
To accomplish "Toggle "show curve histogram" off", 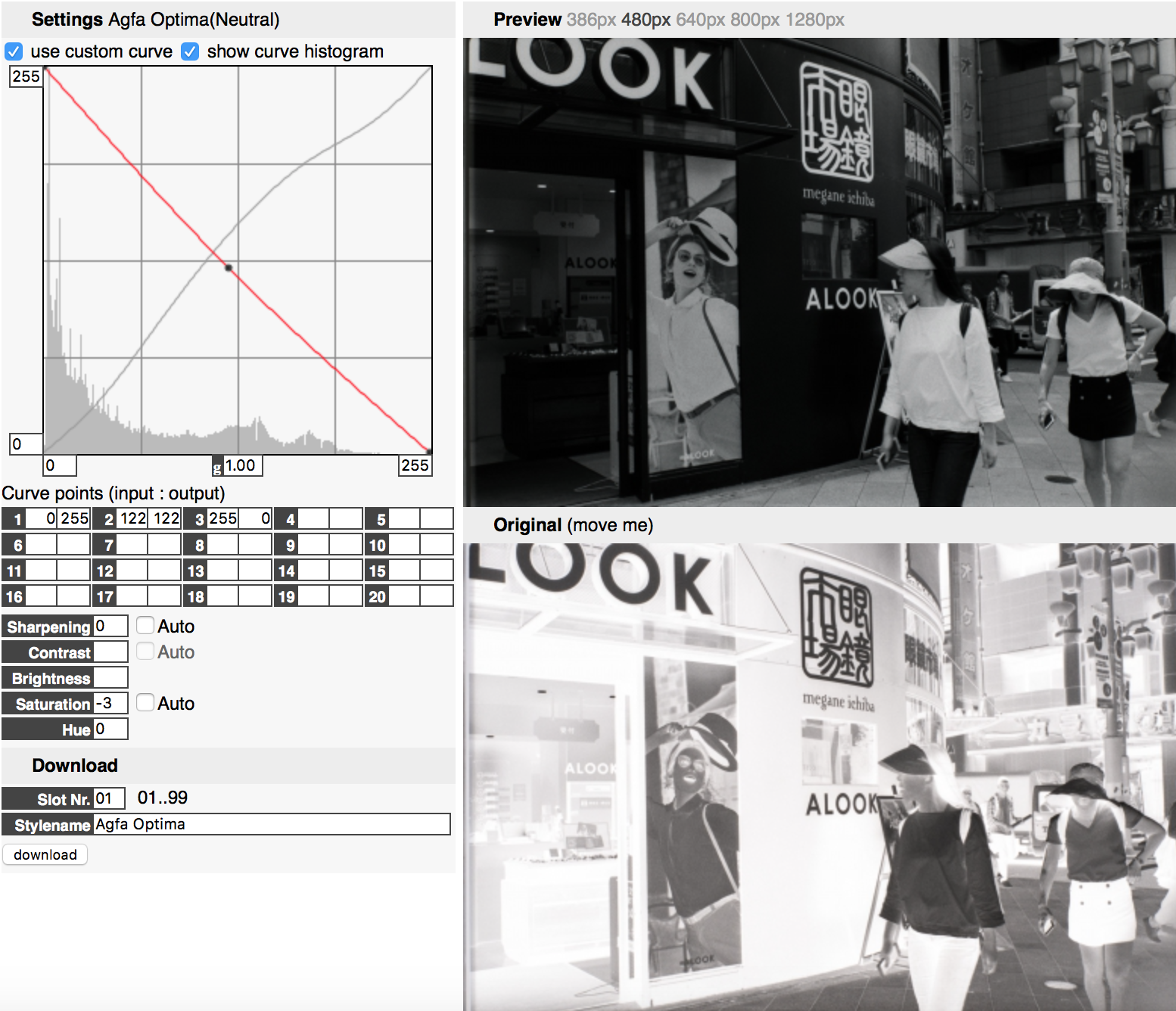I will click(190, 51).
